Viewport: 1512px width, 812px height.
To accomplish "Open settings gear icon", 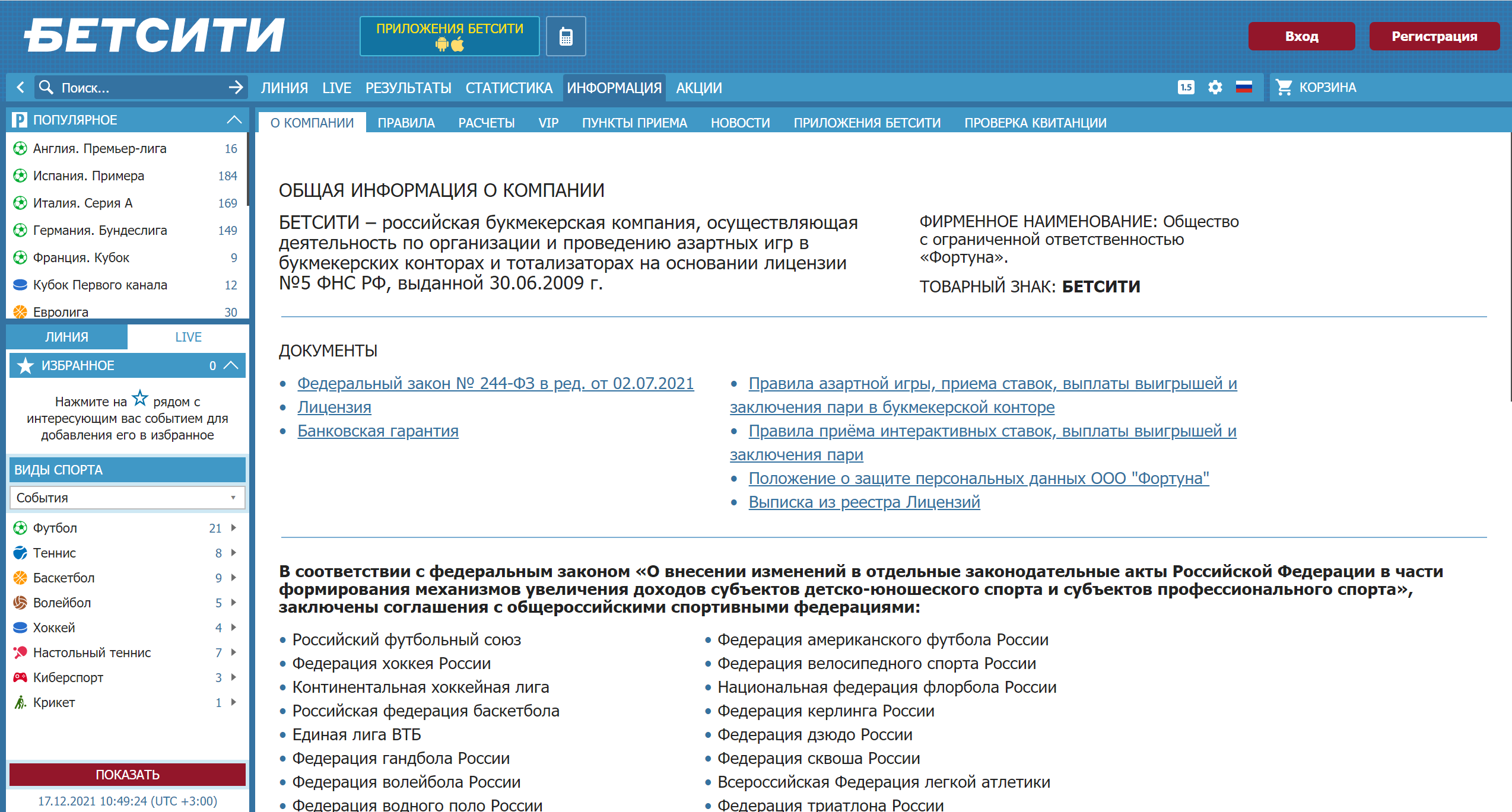I will (x=1215, y=88).
